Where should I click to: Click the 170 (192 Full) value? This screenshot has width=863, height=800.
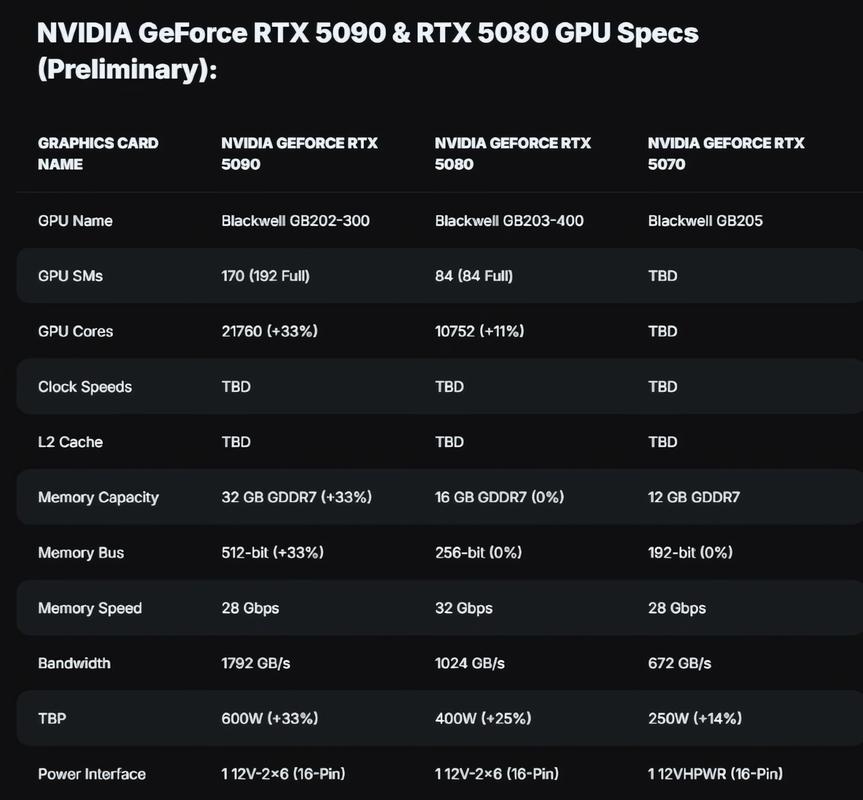265,275
